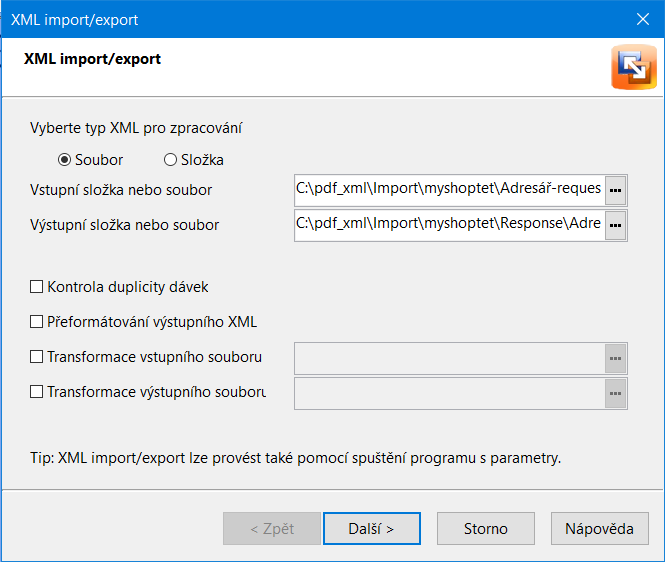Screen dimensions: 665x562
Task: Close the XML import/export dialog
Action: pyautogui.click(x=643, y=19)
